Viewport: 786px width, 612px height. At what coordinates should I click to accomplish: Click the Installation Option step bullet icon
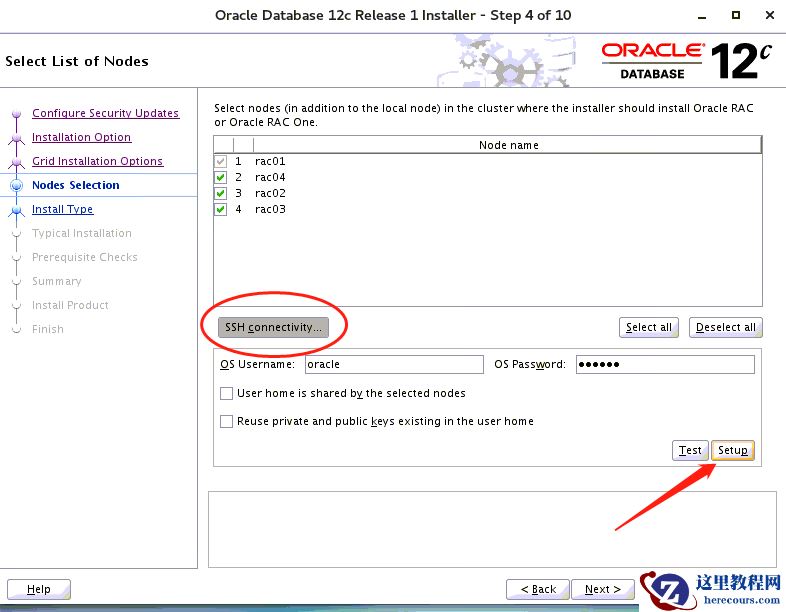tap(17, 138)
